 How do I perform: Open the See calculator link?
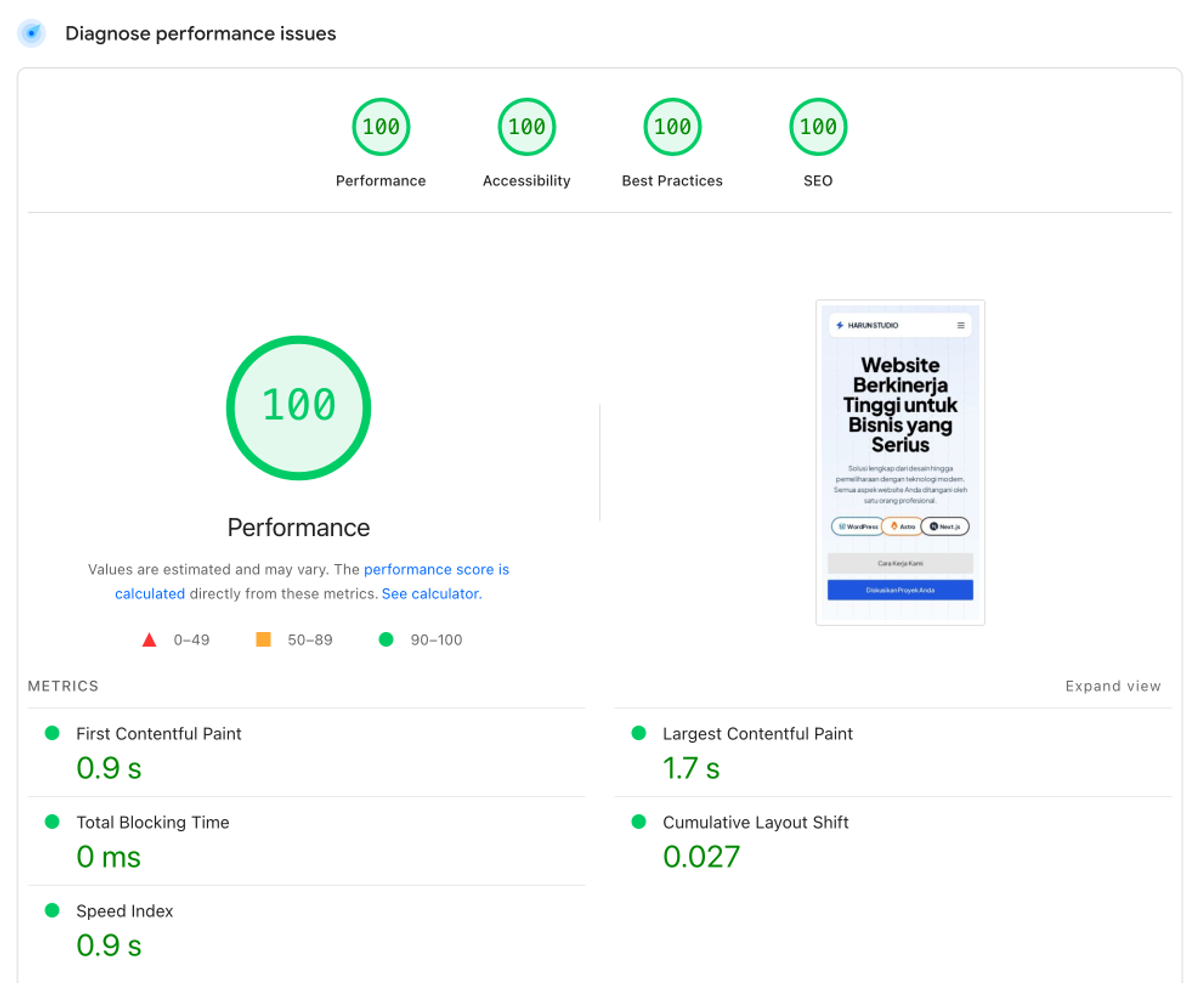(430, 594)
